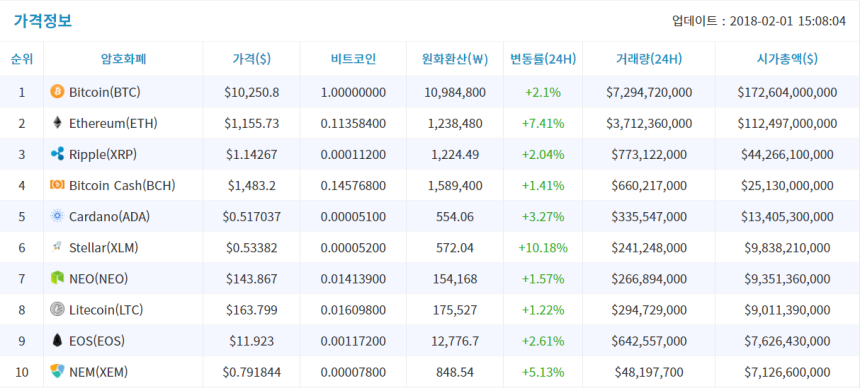Viewport: 860px width, 388px height.
Task: Click Bitcoin change rate +2.1%
Action: pos(543,92)
